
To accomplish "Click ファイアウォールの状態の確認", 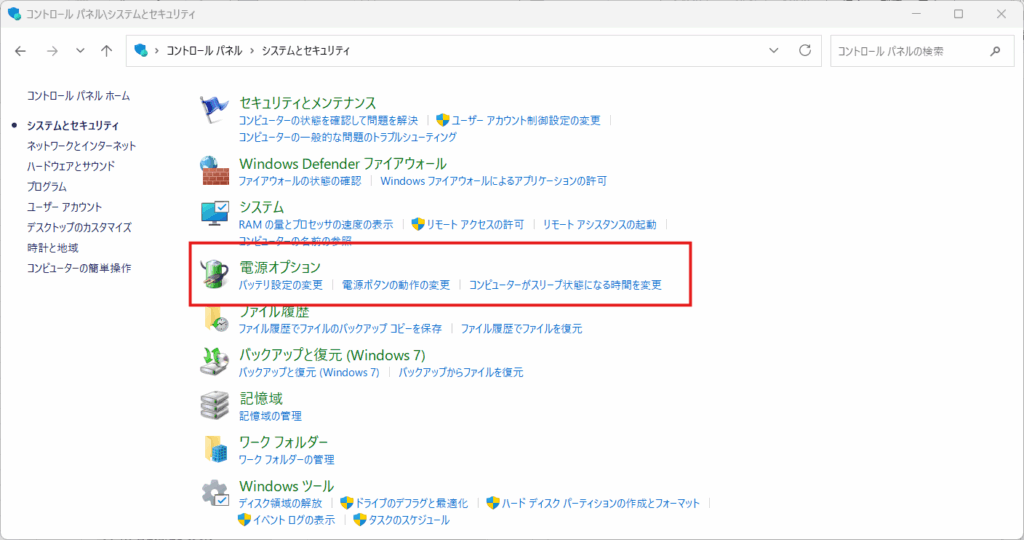I will coord(300,181).
